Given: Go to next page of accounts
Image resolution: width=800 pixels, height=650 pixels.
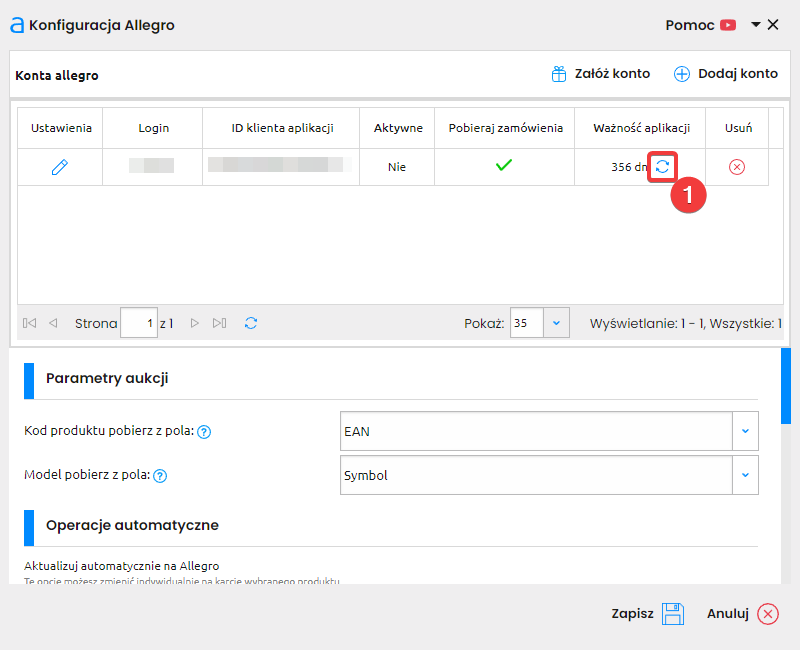Looking at the screenshot, I should point(194,323).
